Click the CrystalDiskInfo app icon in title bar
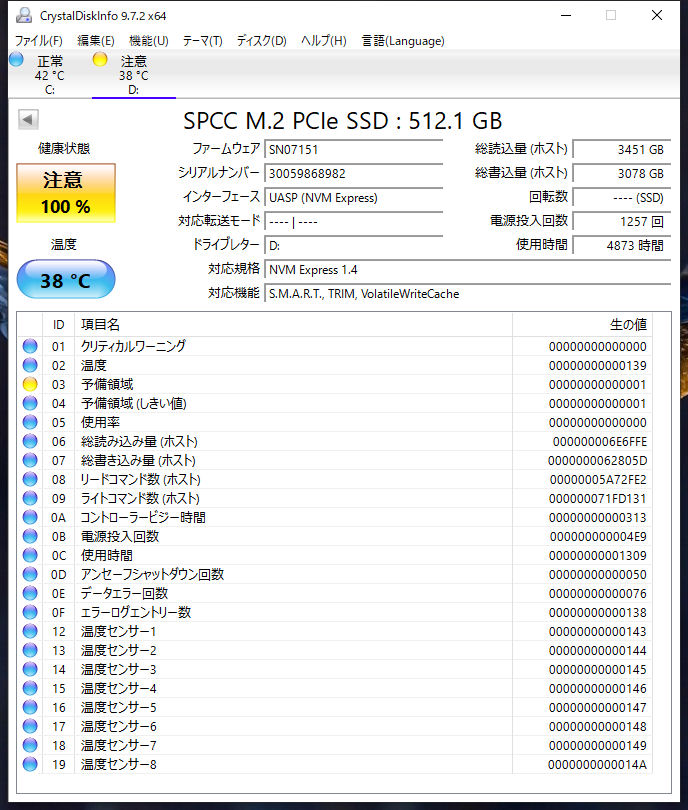Viewport: 688px width, 810px height. 24,15
